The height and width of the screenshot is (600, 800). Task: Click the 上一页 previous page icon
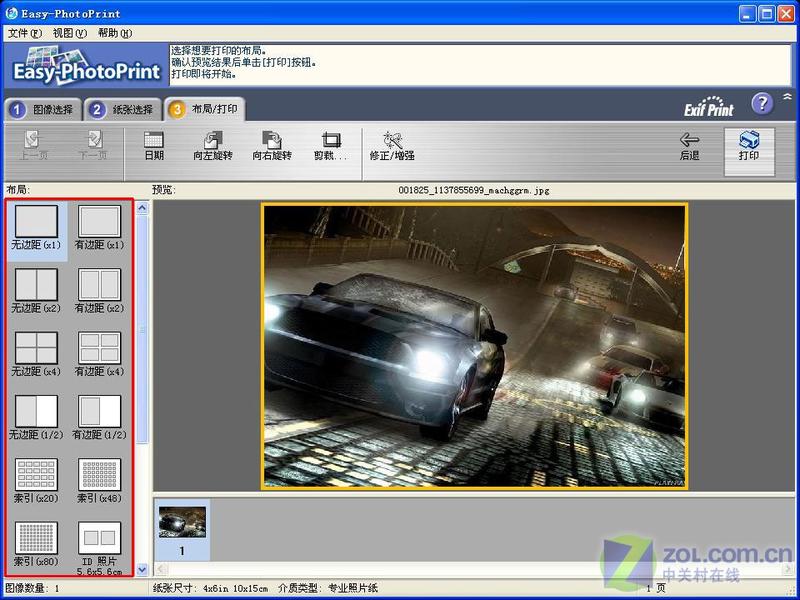click(x=33, y=146)
